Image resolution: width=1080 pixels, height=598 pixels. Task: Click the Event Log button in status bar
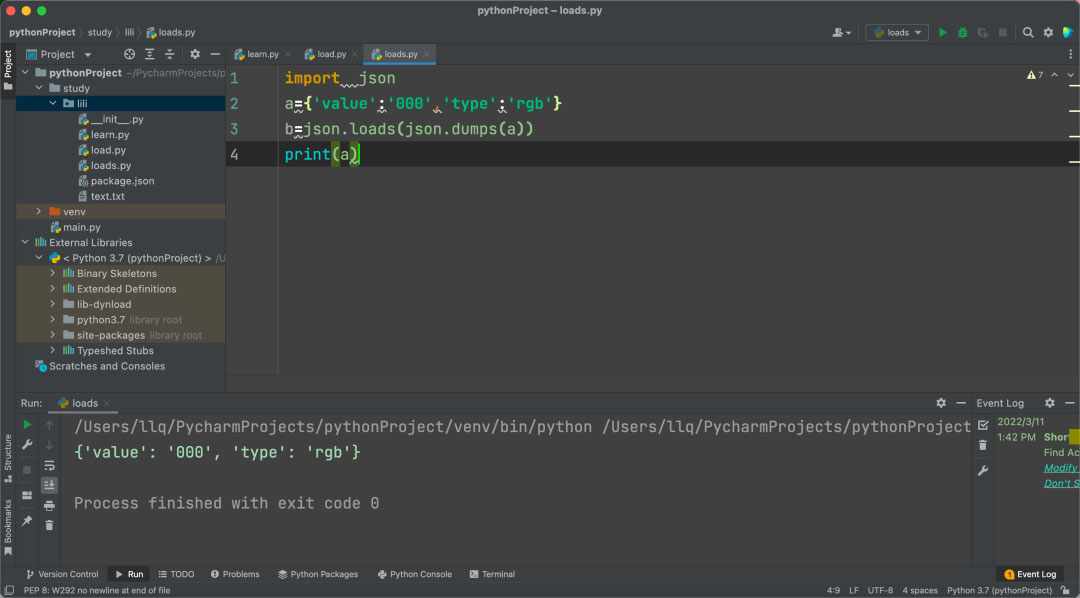1030,574
